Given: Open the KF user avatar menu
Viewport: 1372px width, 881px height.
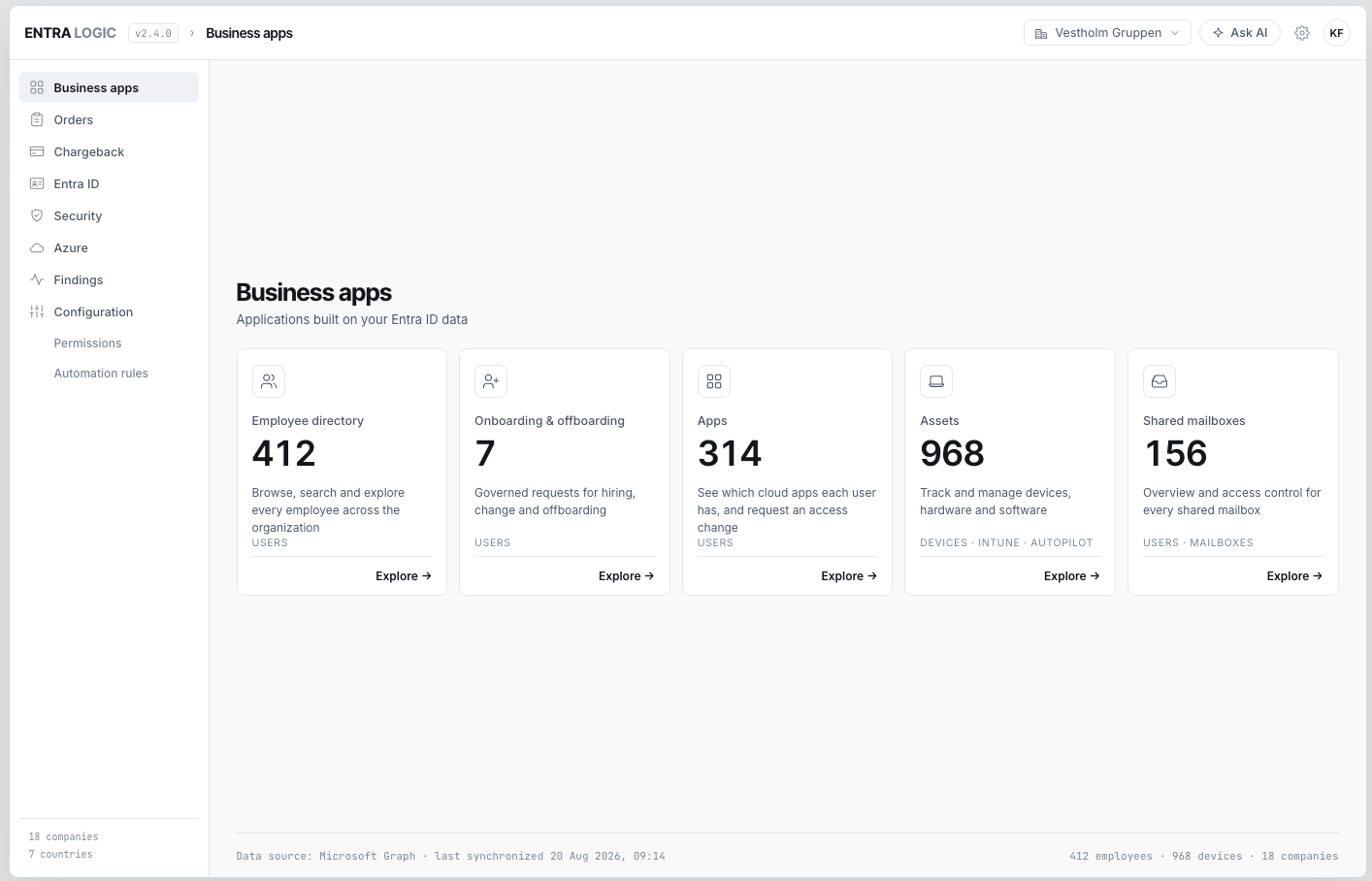Looking at the screenshot, I should tap(1337, 33).
